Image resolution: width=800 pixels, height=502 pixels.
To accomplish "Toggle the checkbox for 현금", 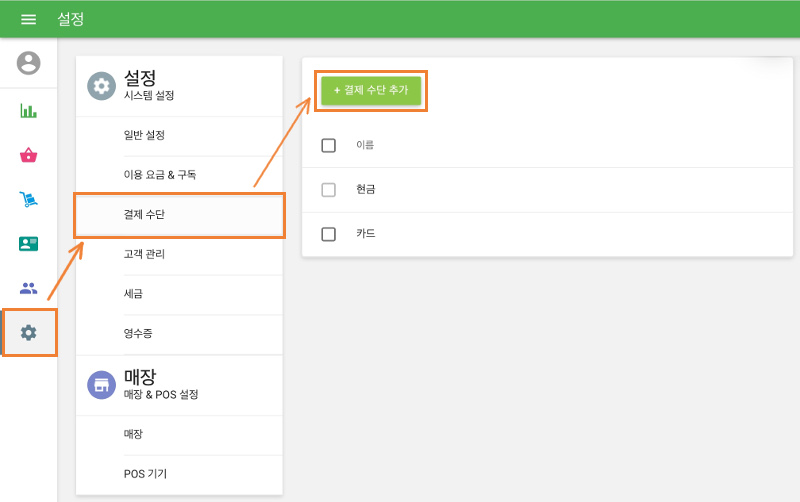I will click(x=329, y=190).
